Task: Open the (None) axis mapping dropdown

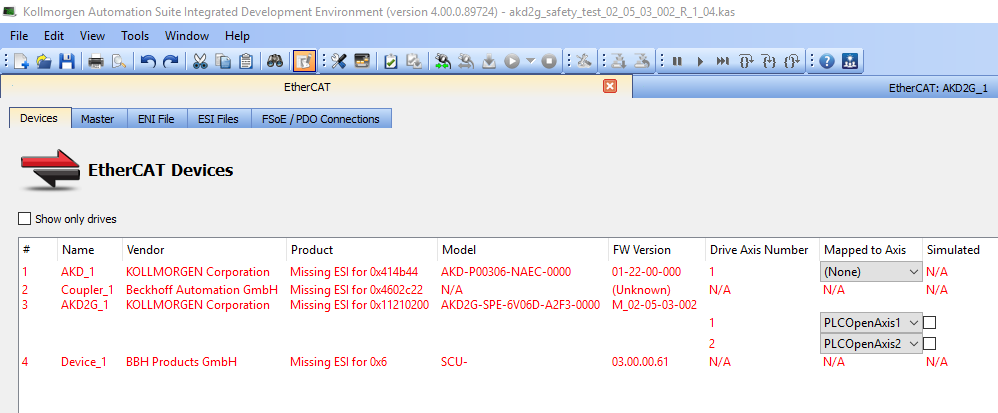Action: click(871, 272)
